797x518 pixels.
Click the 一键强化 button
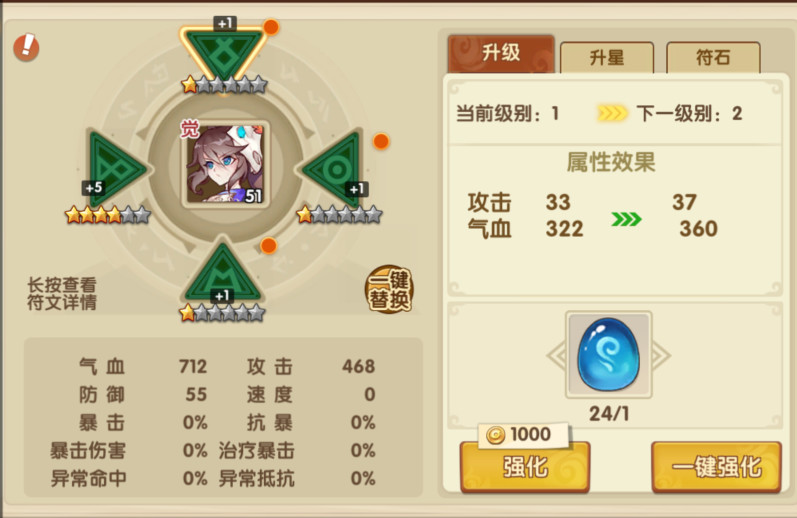click(x=717, y=467)
